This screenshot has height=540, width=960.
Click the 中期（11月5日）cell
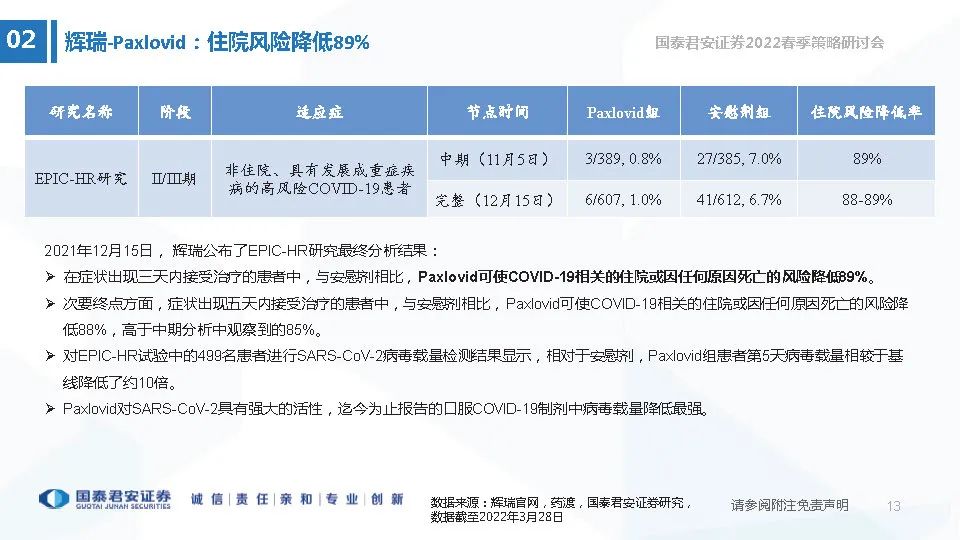497,159
